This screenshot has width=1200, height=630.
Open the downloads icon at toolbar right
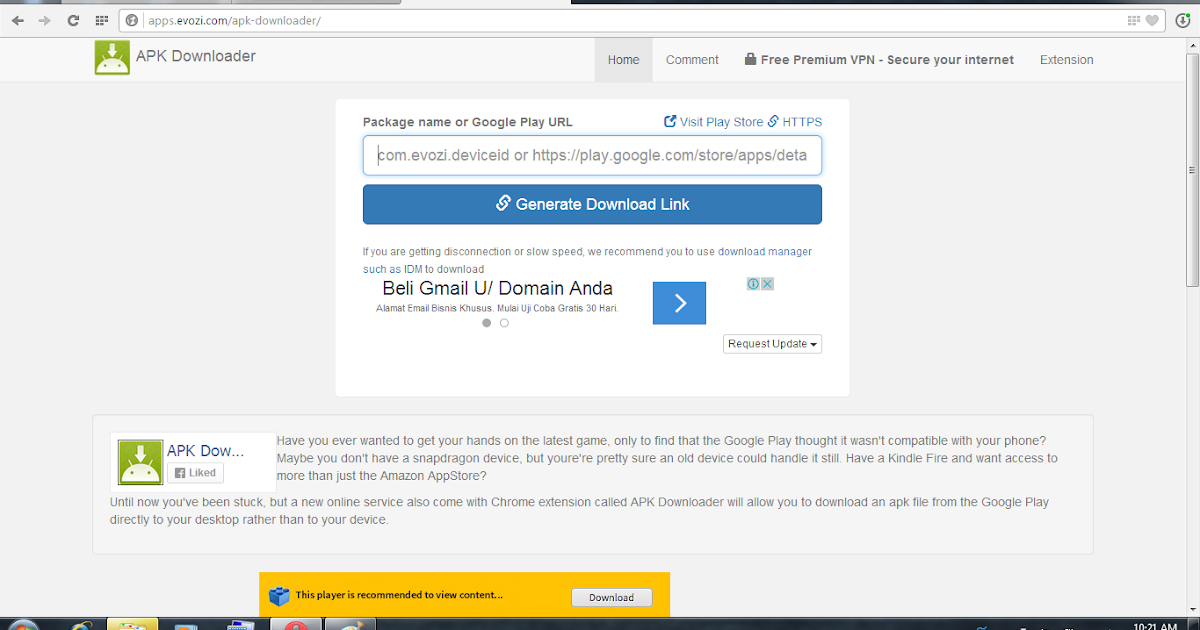1183,20
